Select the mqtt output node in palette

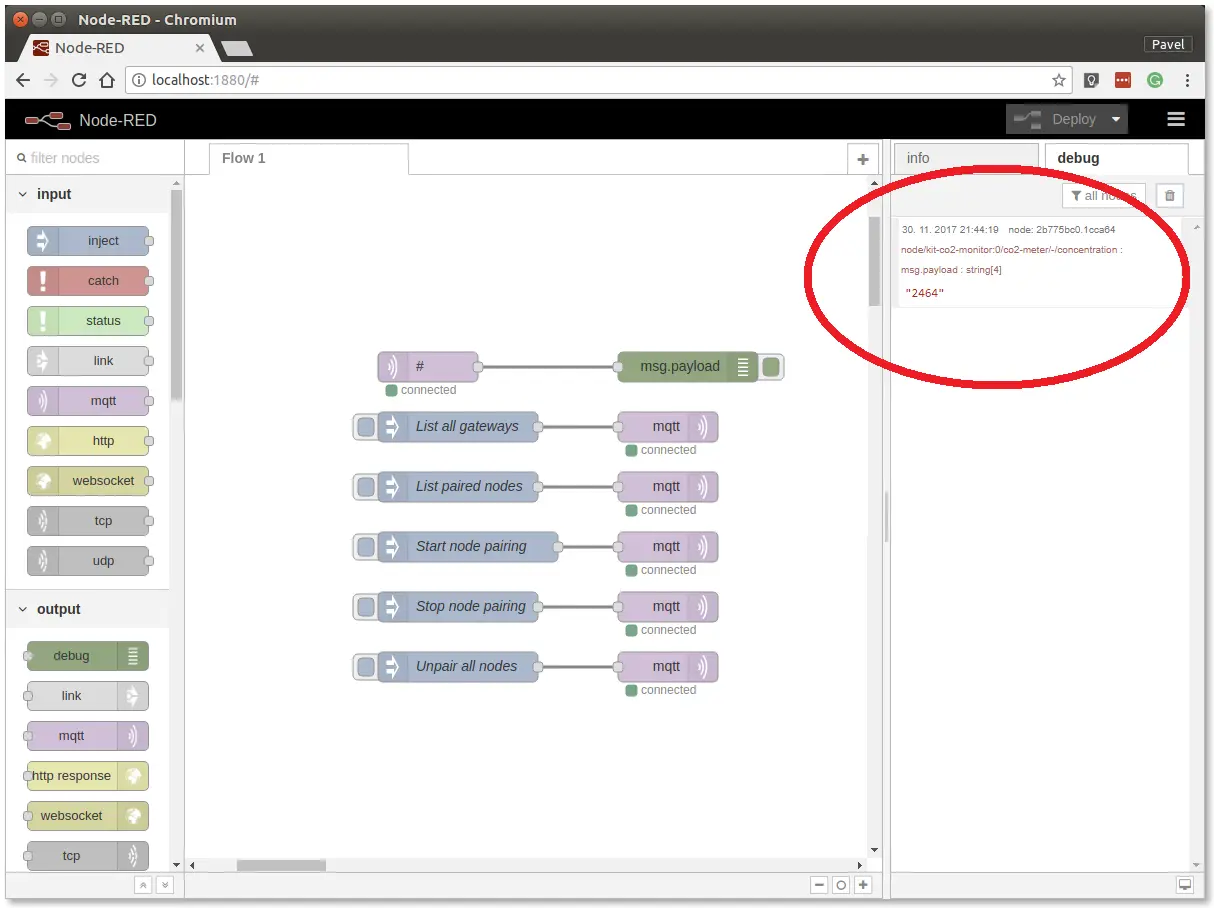pyautogui.click(x=88, y=736)
